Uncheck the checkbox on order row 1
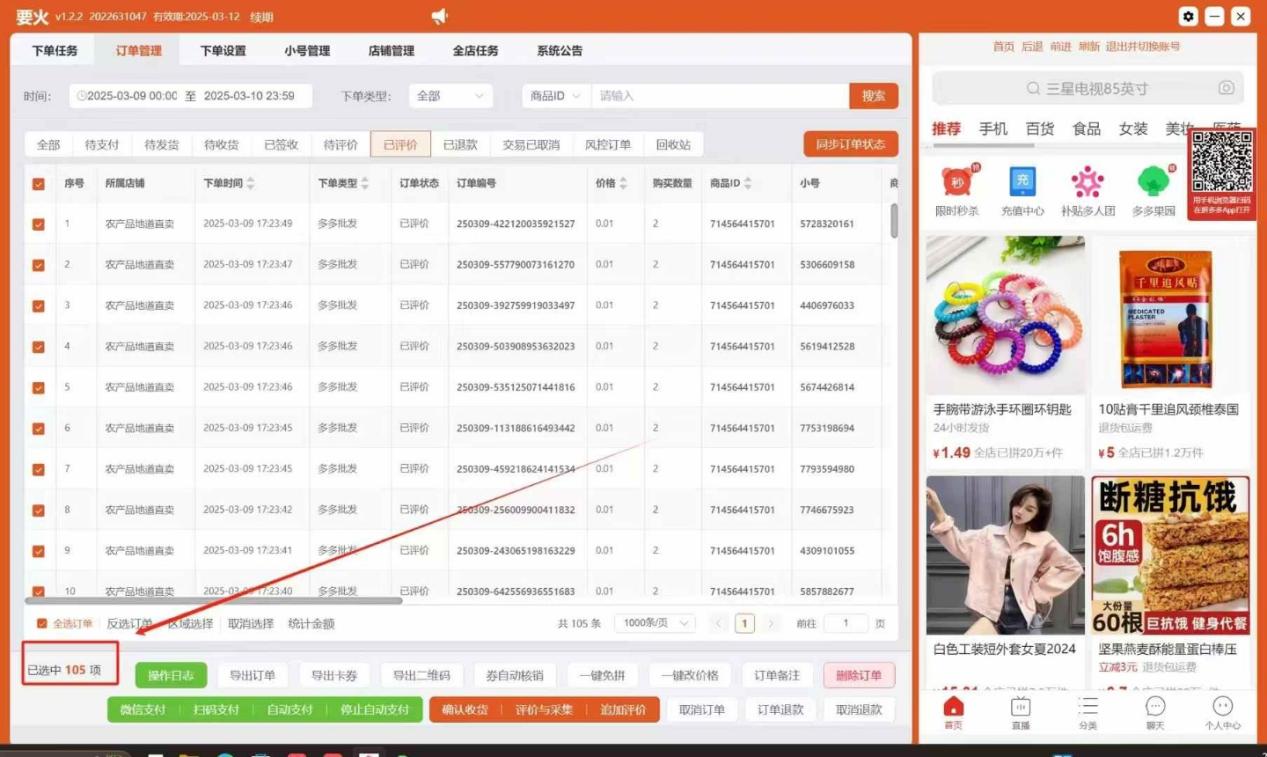Image resolution: width=1267 pixels, height=757 pixels. coord(40,224)
